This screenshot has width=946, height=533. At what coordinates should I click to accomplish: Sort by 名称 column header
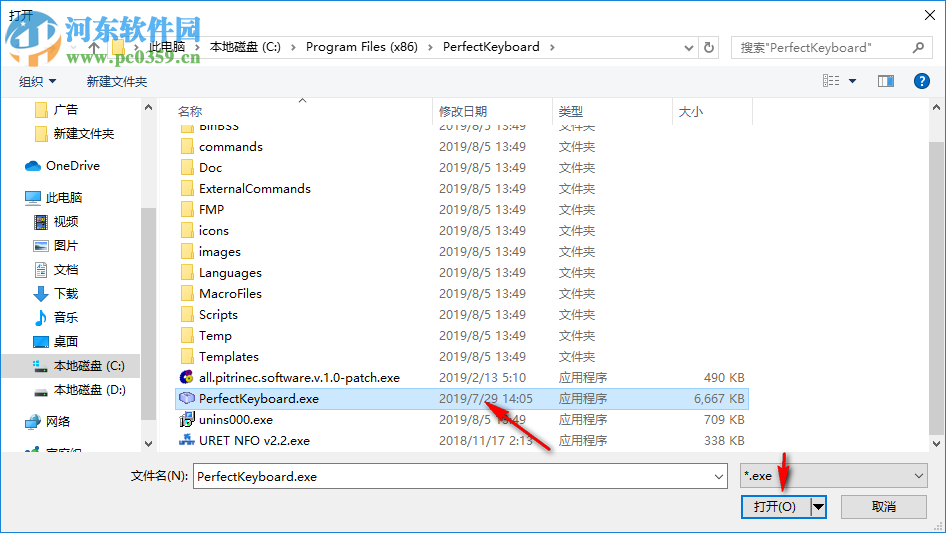(x=189, y=112)
